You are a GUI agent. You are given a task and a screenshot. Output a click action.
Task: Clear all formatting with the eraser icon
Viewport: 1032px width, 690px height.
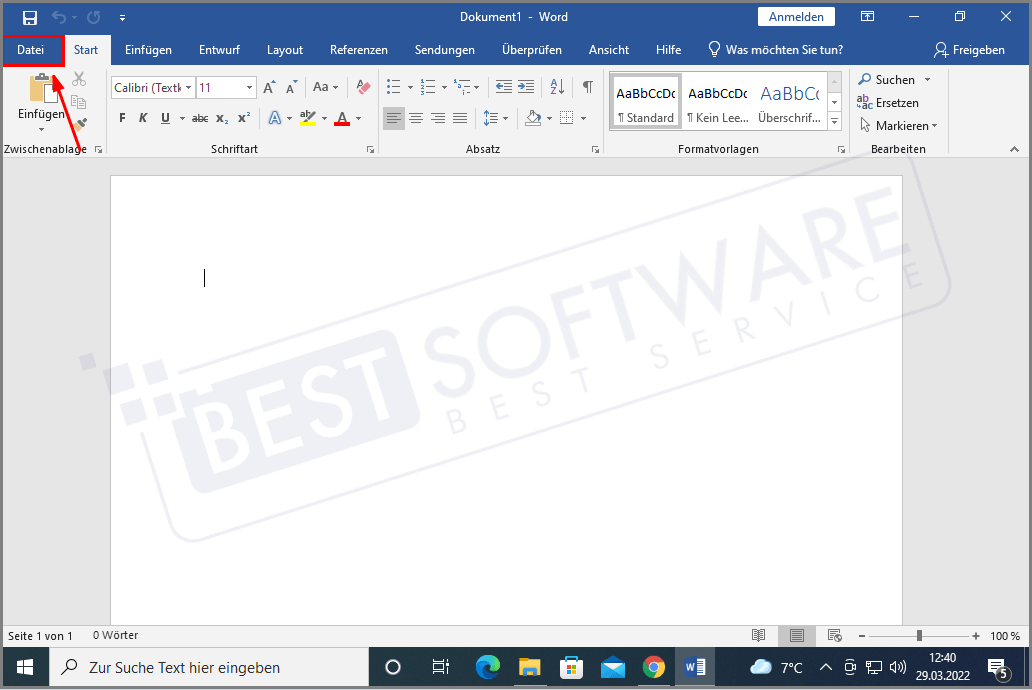click(362, 87)
